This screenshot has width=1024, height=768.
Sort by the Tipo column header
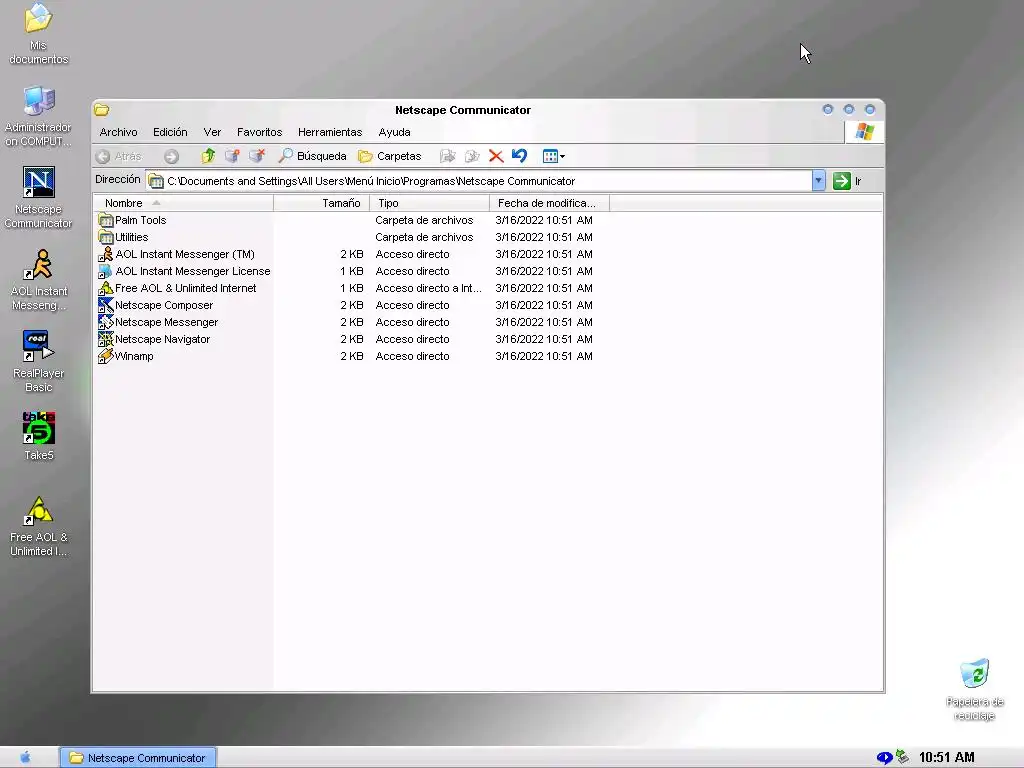[x=430, y=203]
